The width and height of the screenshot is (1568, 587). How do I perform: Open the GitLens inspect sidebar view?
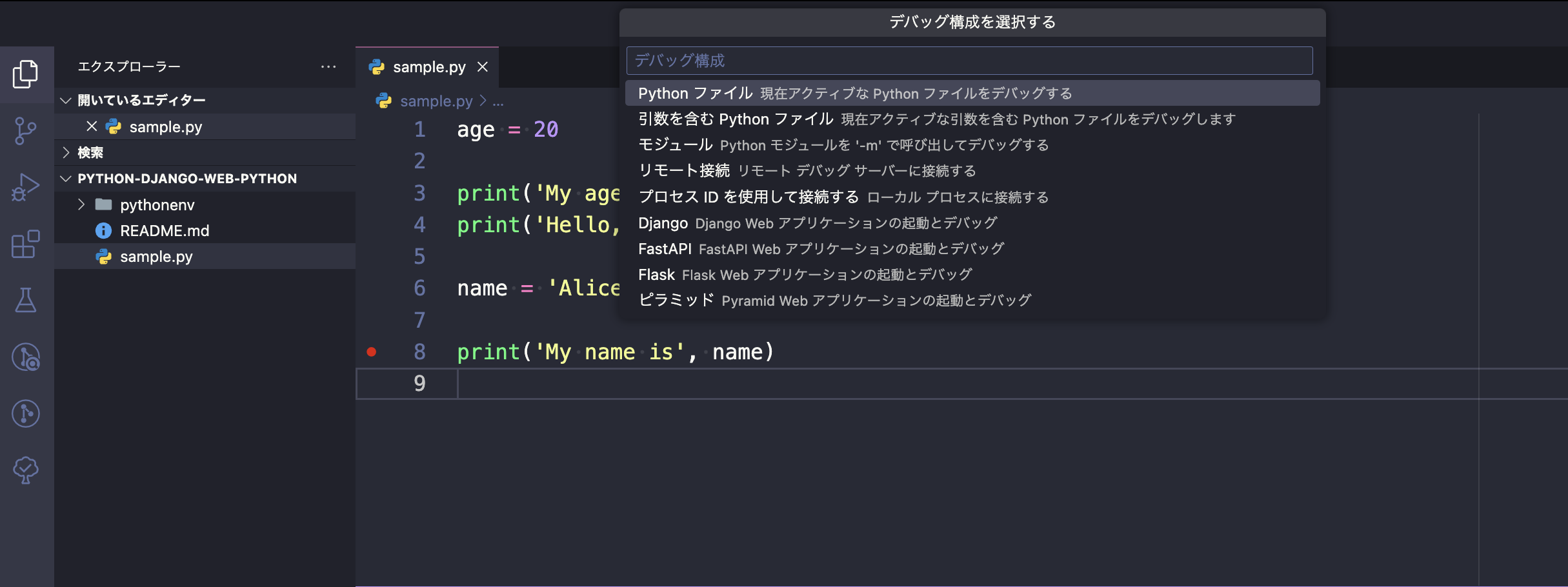pos(26,413)
